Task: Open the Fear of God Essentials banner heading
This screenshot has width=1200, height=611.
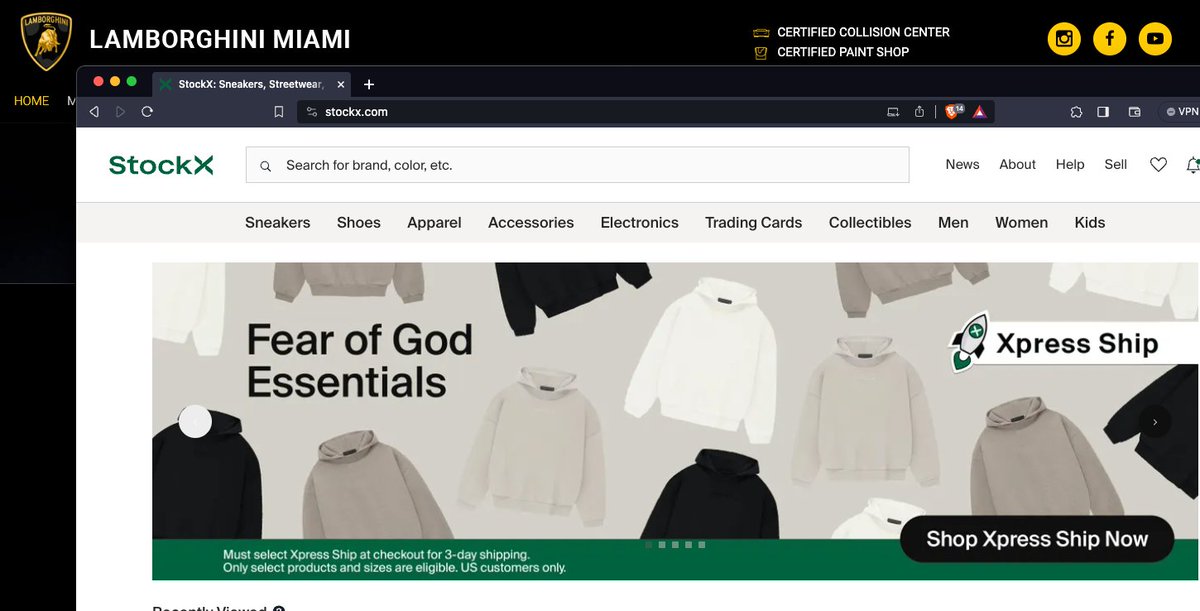Action: point(360,361)
